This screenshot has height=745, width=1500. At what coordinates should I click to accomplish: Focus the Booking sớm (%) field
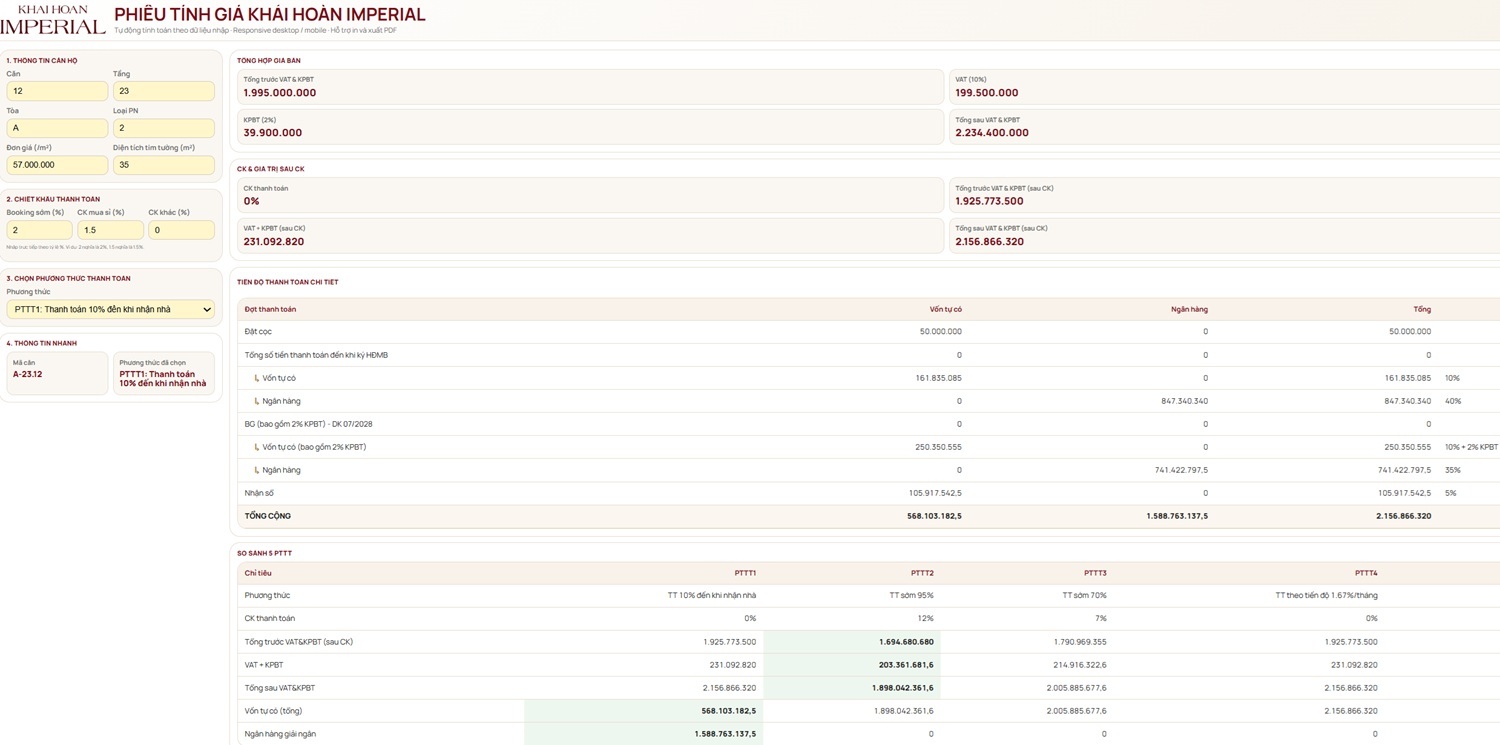(40, 230)
